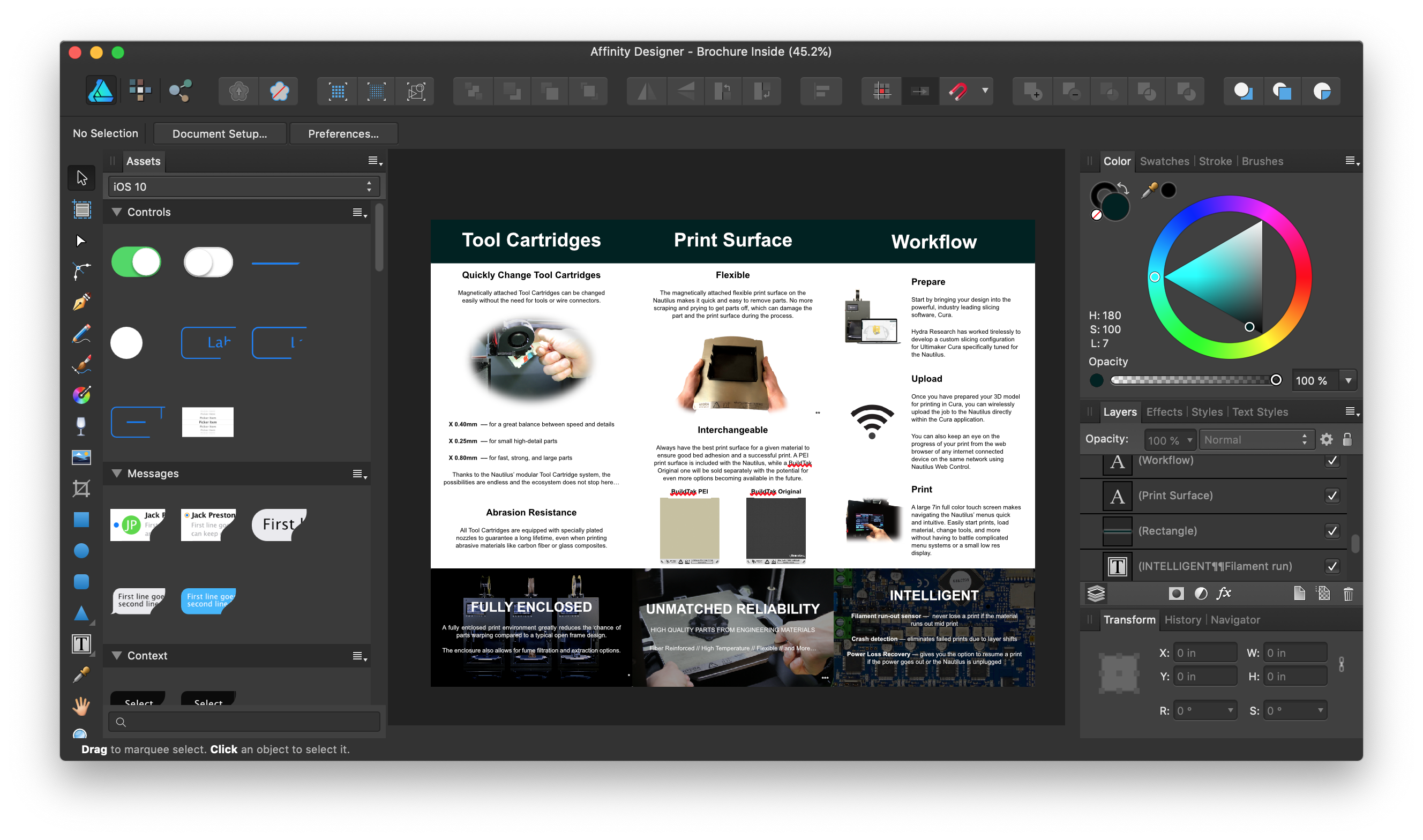
Task: Select the Place Image tool
Action: (x=81, y=457)
